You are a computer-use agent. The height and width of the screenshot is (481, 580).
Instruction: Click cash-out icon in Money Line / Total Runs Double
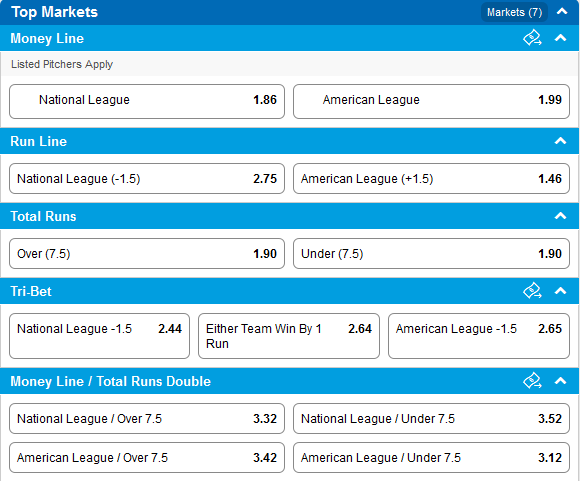(x=532, y=381)
